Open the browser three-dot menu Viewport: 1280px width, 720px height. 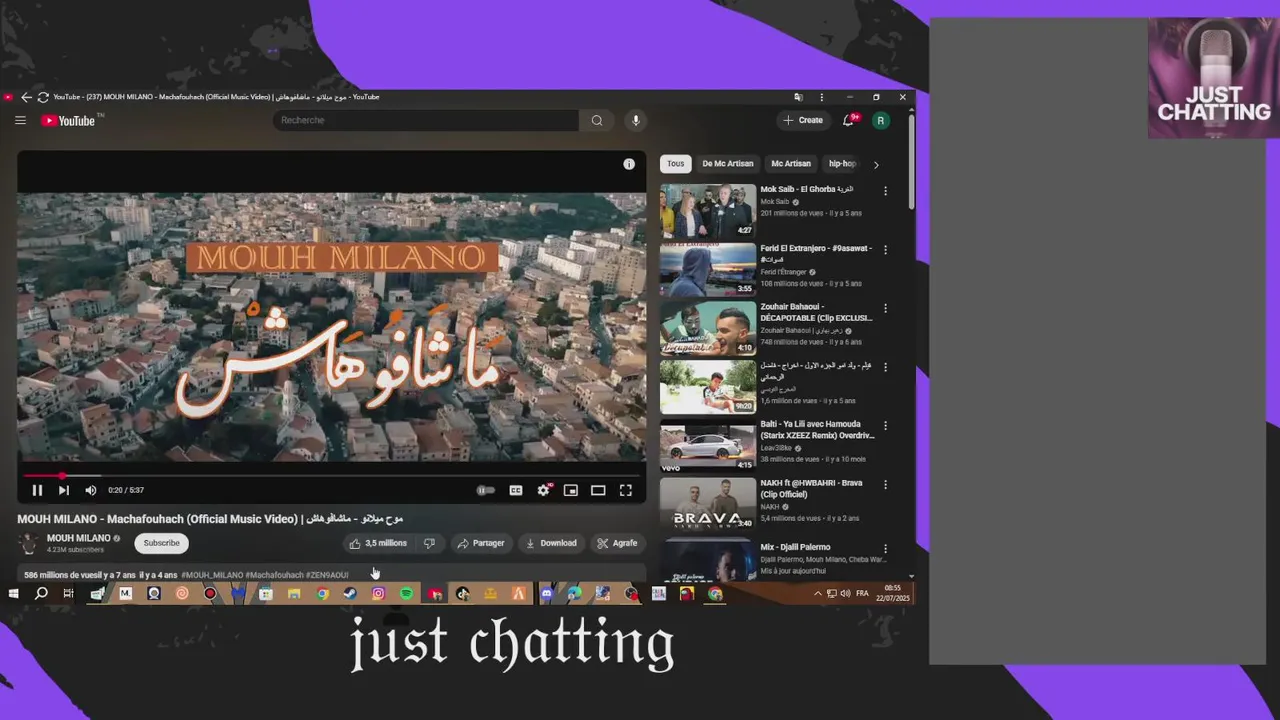tap(821, 97)
